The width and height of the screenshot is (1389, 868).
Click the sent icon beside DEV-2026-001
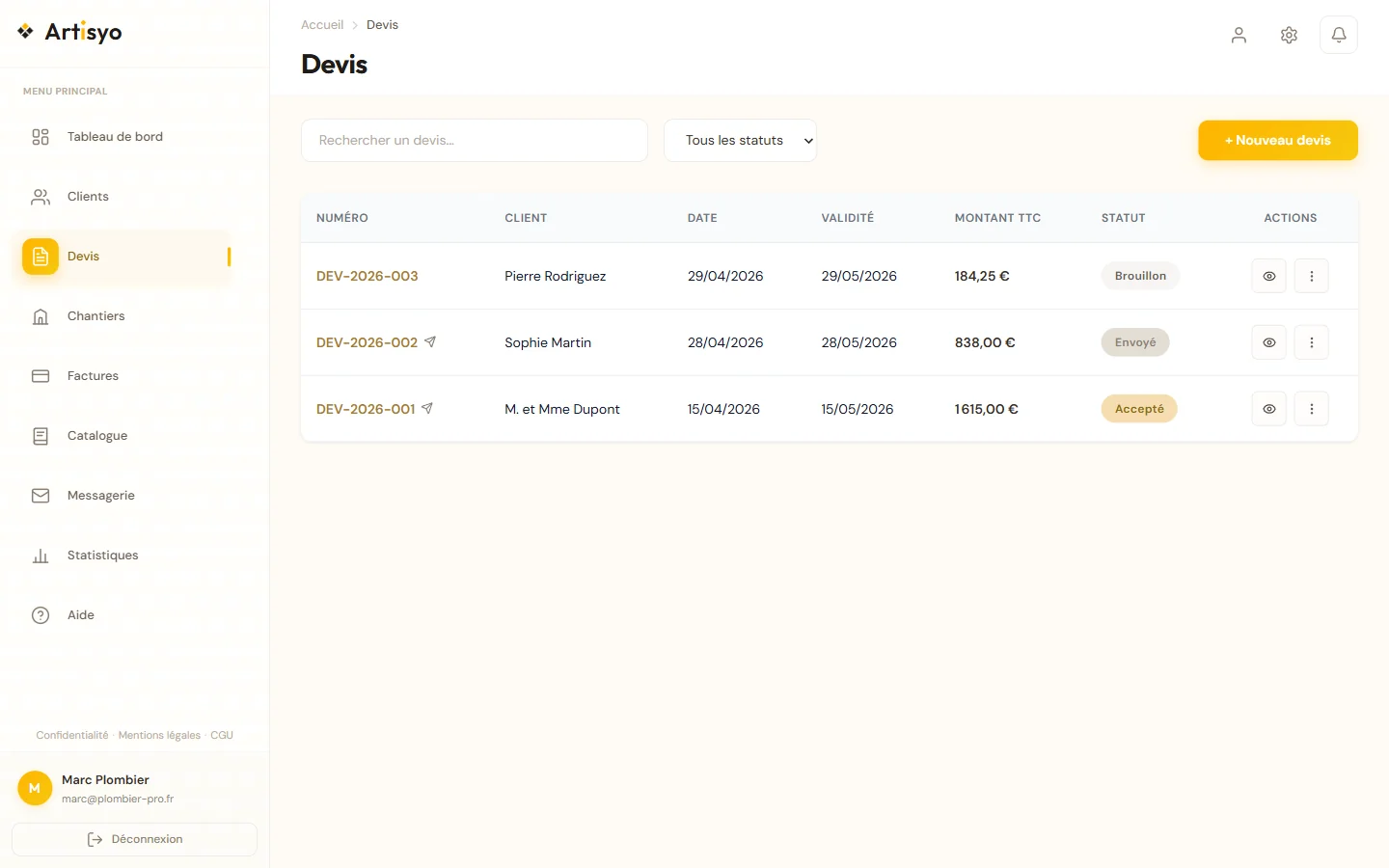427,408
